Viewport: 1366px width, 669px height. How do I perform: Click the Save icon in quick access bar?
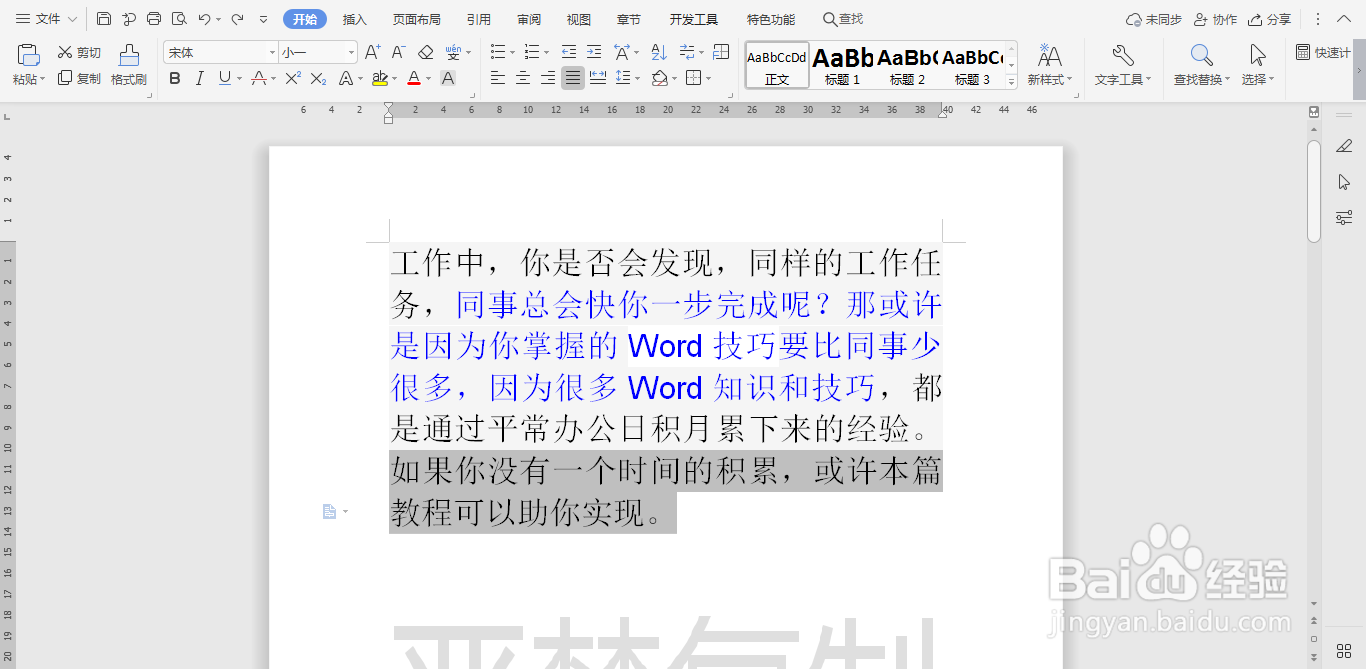[x=104, y=19]
